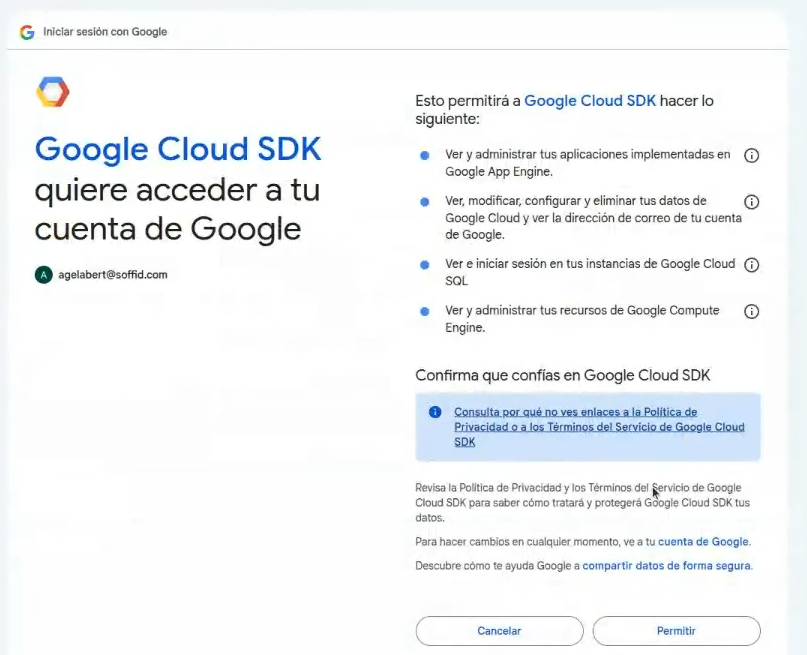Open info icon for Google Cloud data permission
807x655 pixels.
(x=751, y=202)
